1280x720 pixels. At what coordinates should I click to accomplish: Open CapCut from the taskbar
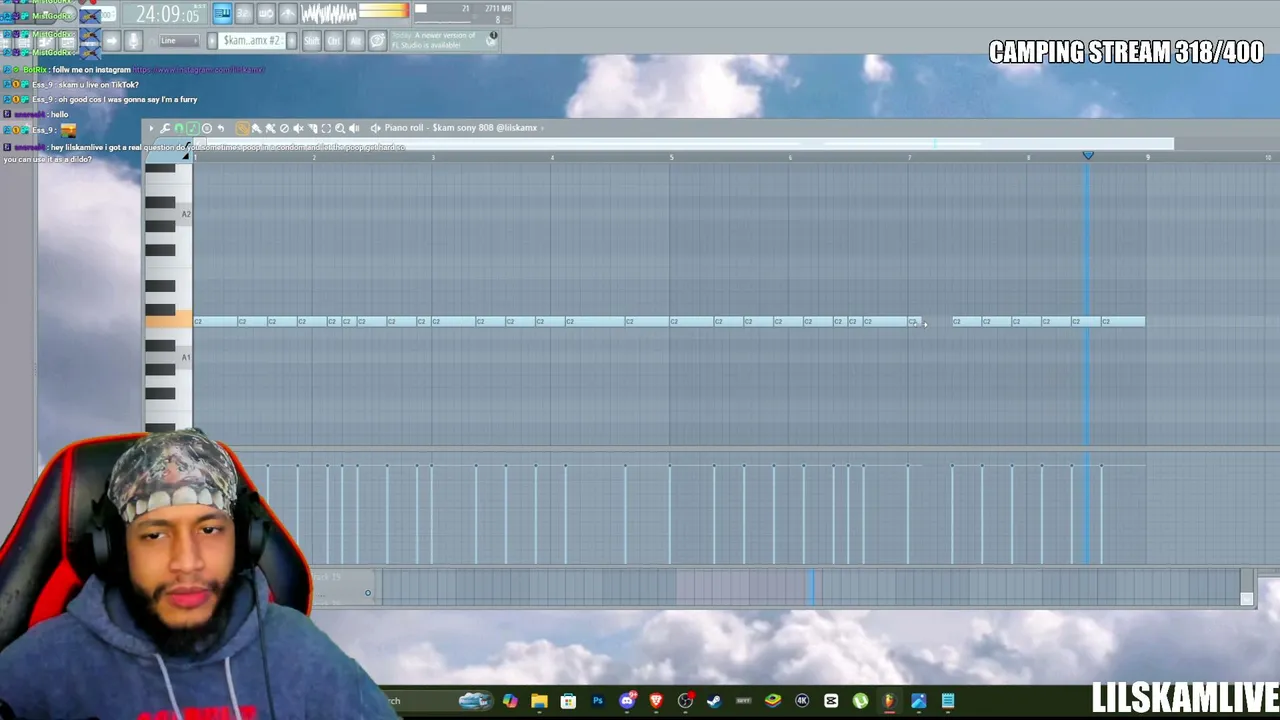point(831,701)
